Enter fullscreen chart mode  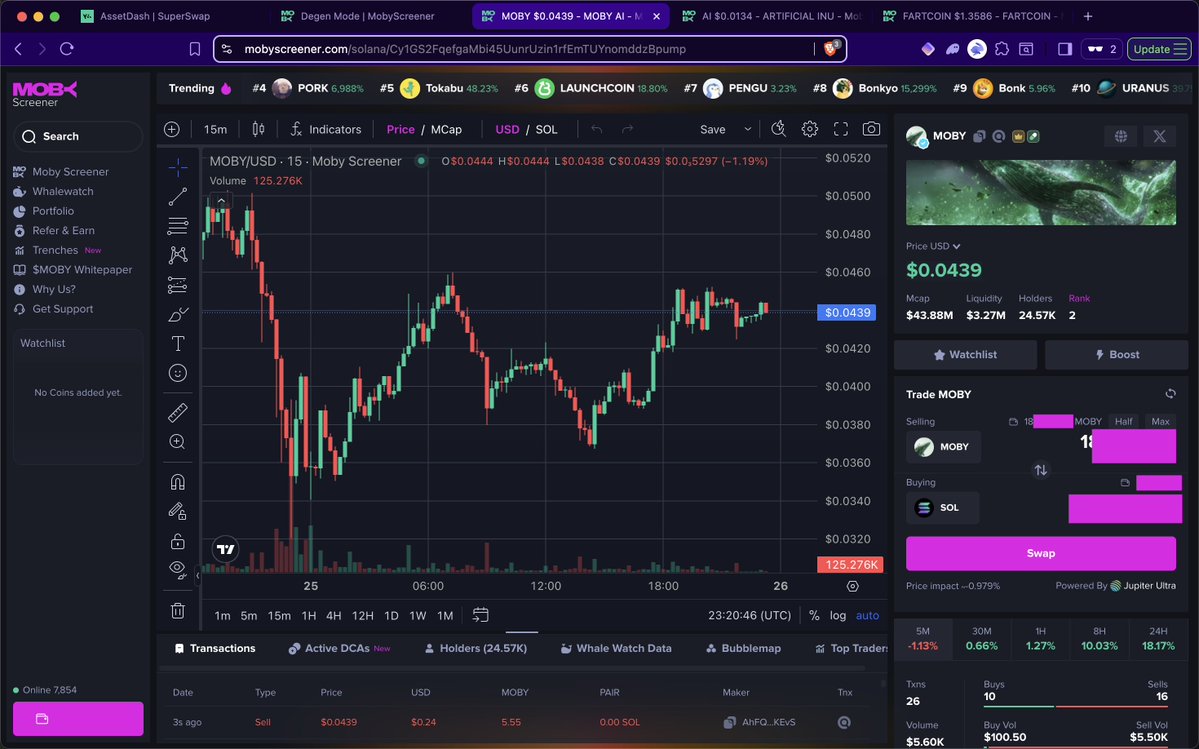840,129
